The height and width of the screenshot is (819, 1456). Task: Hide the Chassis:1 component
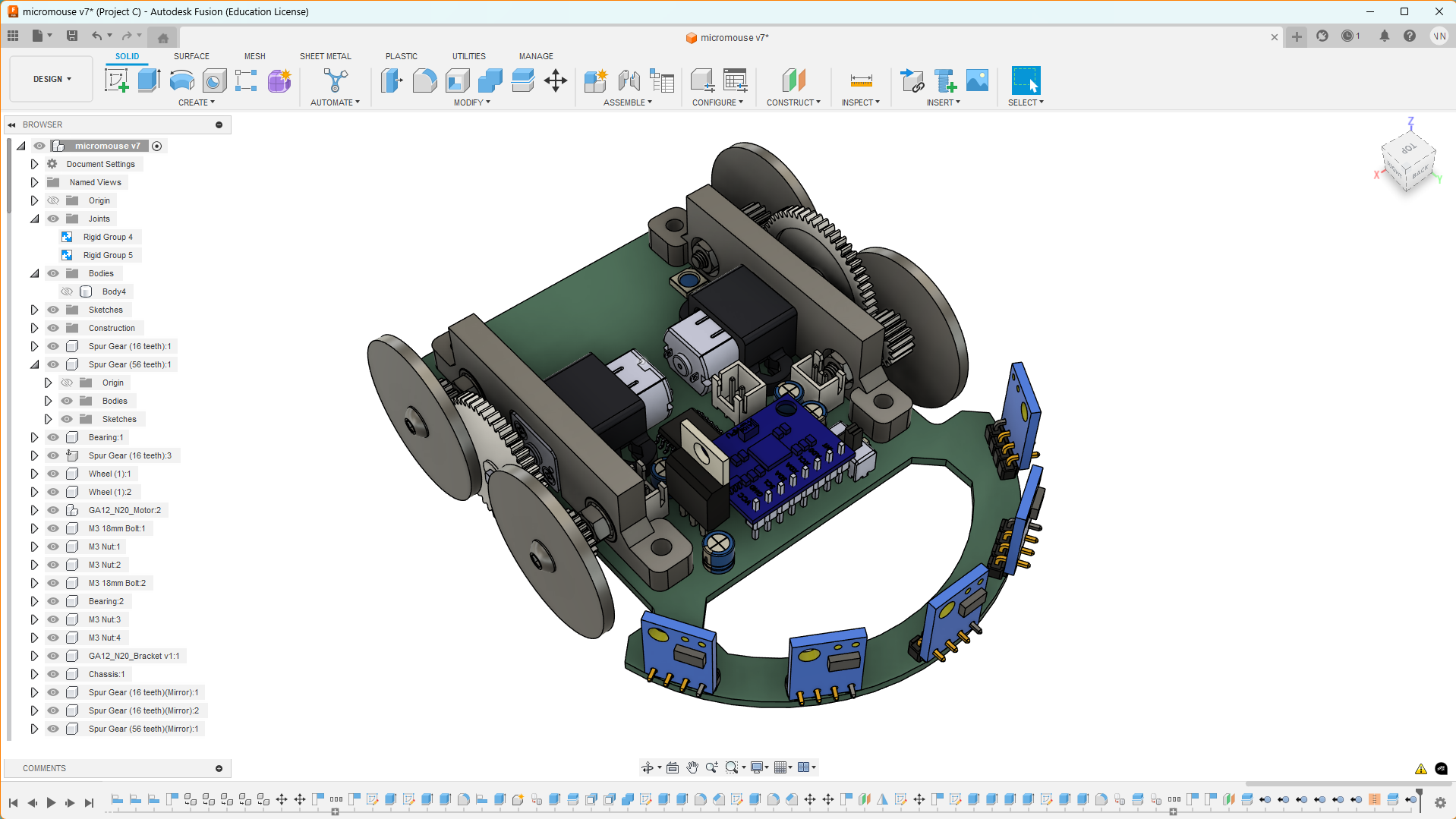pos(53,674)
